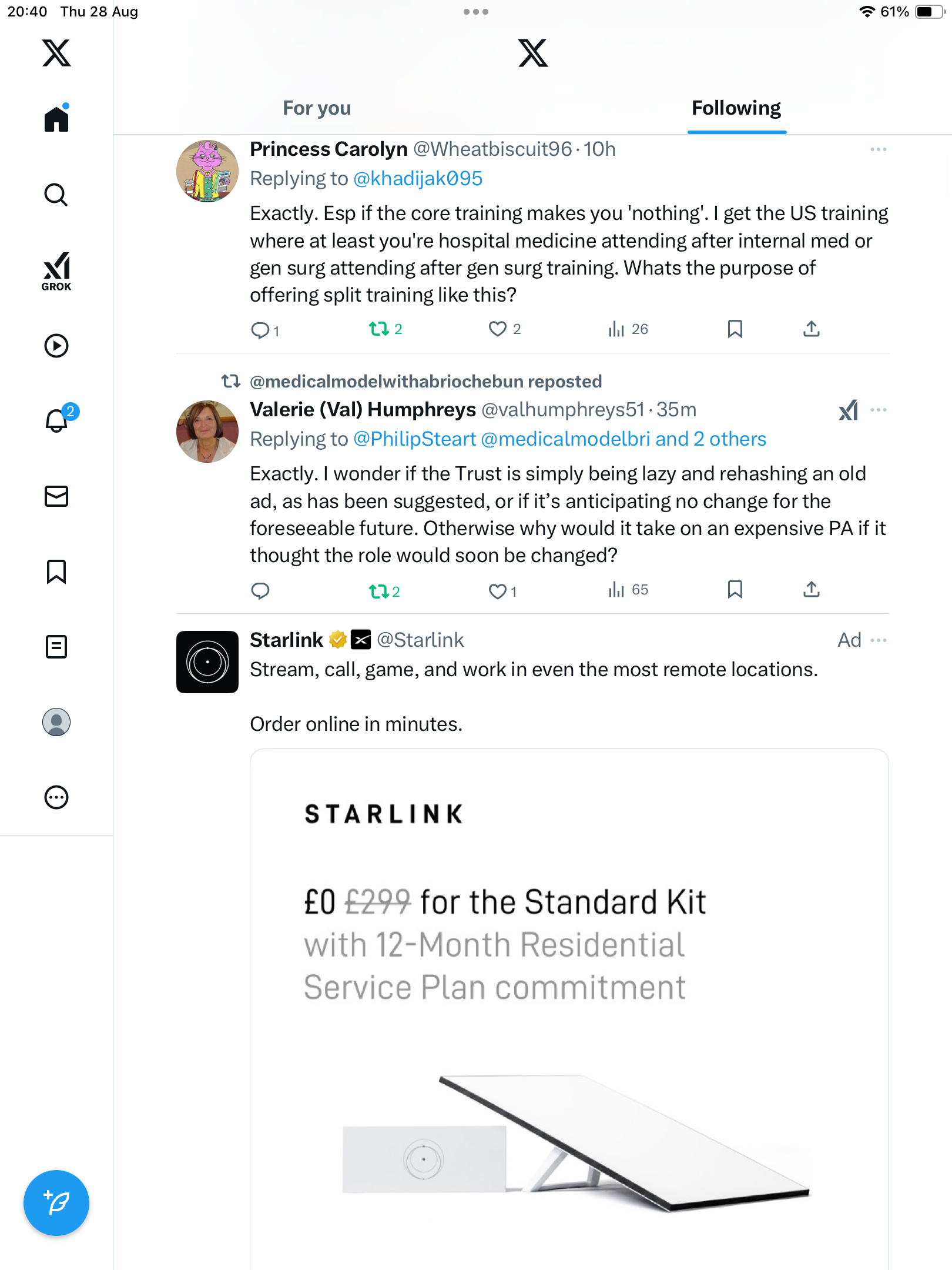Click Grok icon on Valerie Humphreys' post
Image resolution: width=952 pixels, height=1270 pixels.
tap(848, 410)
